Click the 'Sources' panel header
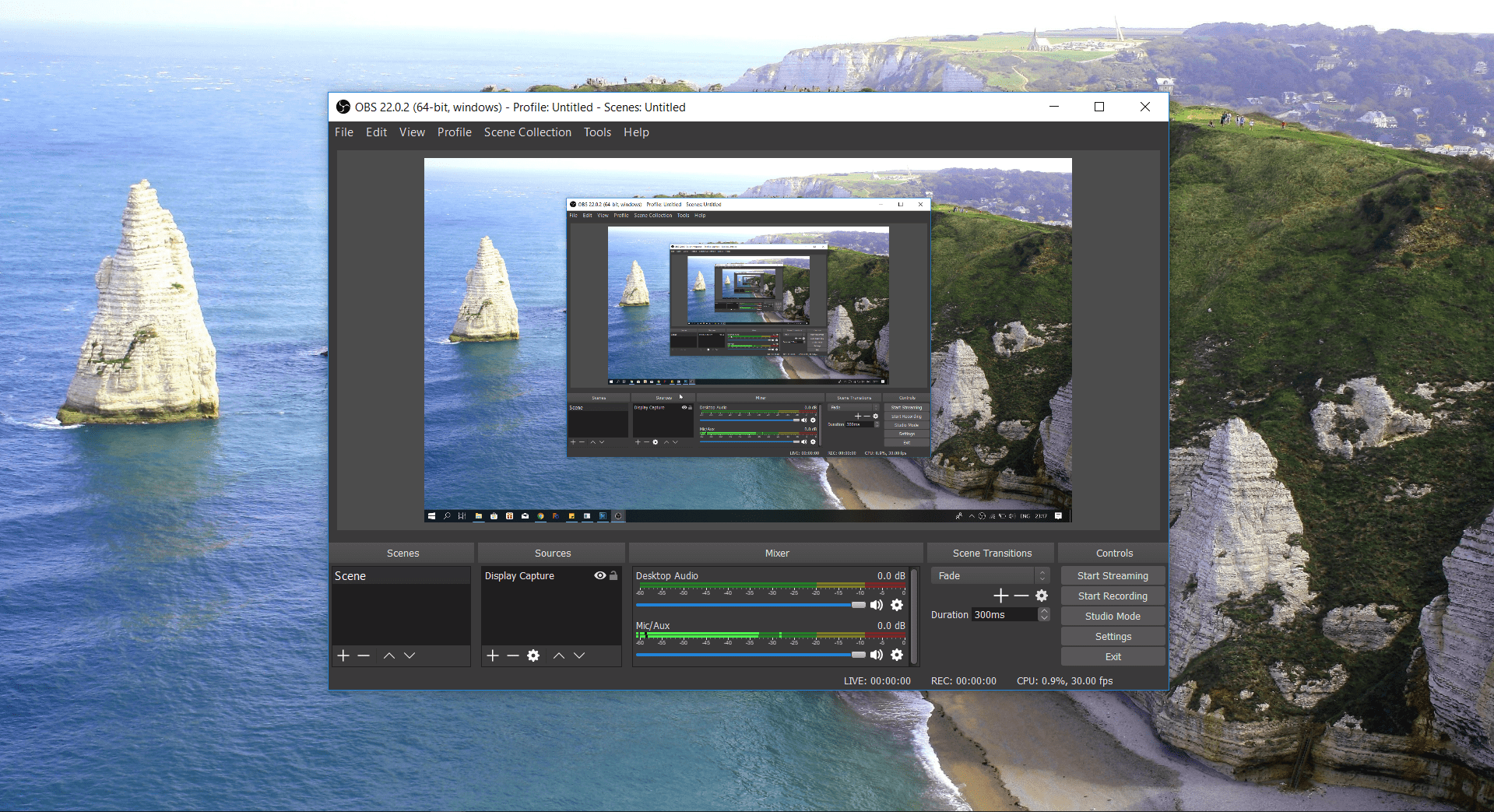 [553, 553]
